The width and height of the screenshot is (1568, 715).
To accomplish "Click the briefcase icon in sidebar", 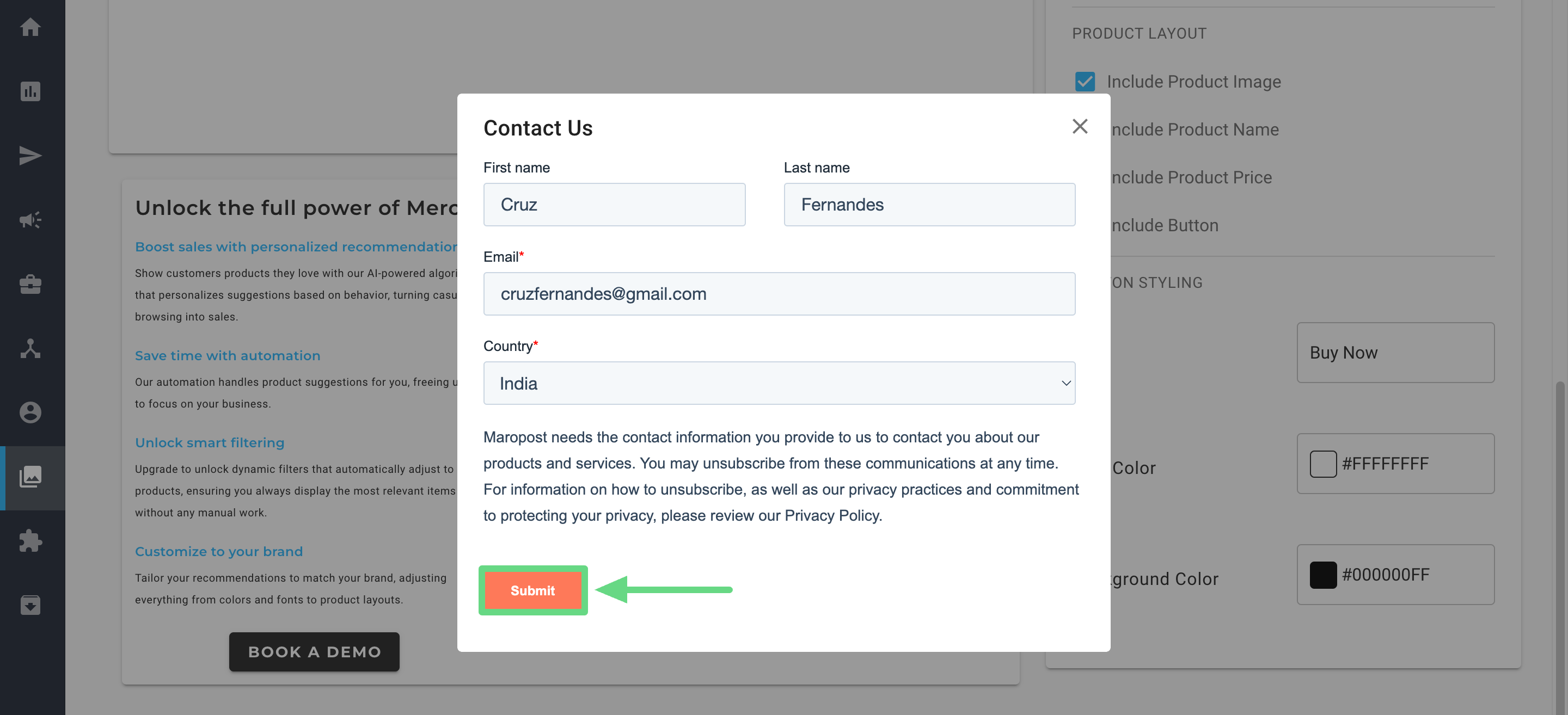I will (30, 284).
